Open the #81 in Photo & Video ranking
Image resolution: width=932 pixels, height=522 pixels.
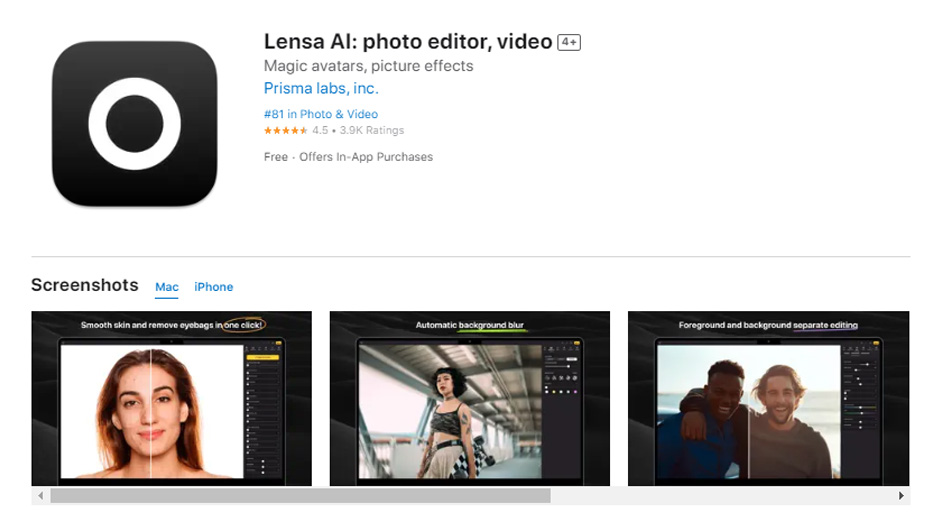(x=321, y=114)
